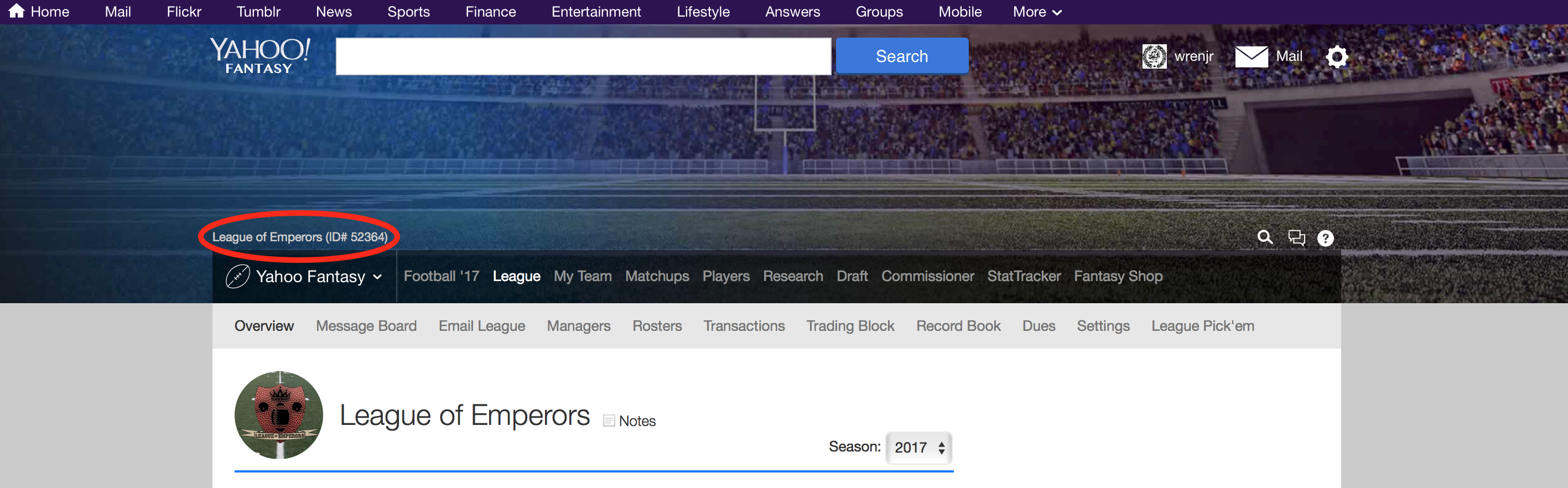Viewport: 1568px width, 488px height.
Task: Click the wrenjr username
Action: tap(1193, 56)
